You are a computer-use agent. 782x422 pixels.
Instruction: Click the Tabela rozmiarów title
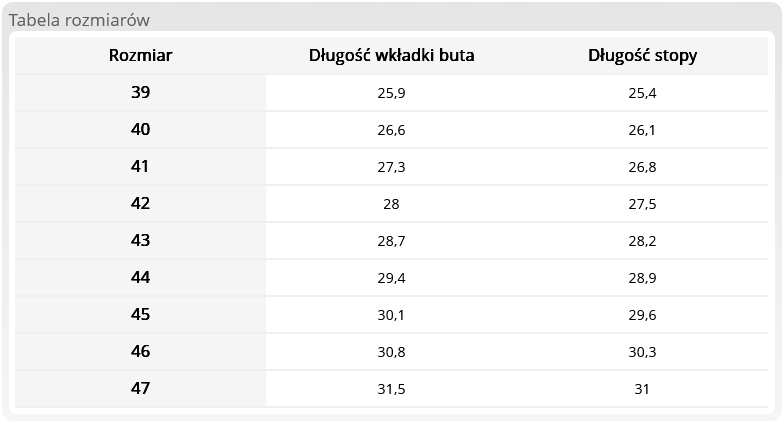point(79,20)
